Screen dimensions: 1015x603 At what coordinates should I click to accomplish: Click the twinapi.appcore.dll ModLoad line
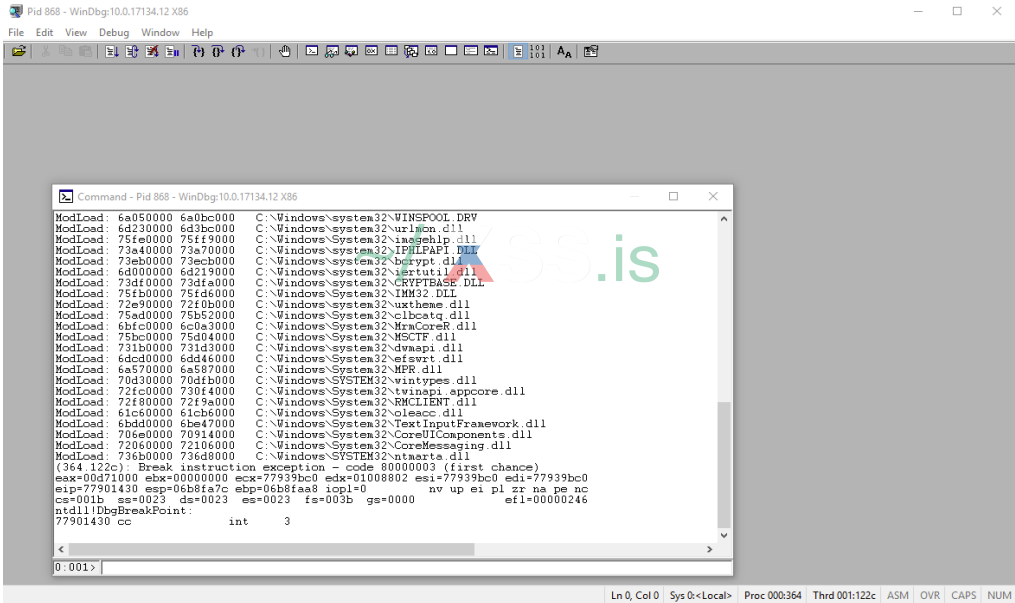coord(290,391)
